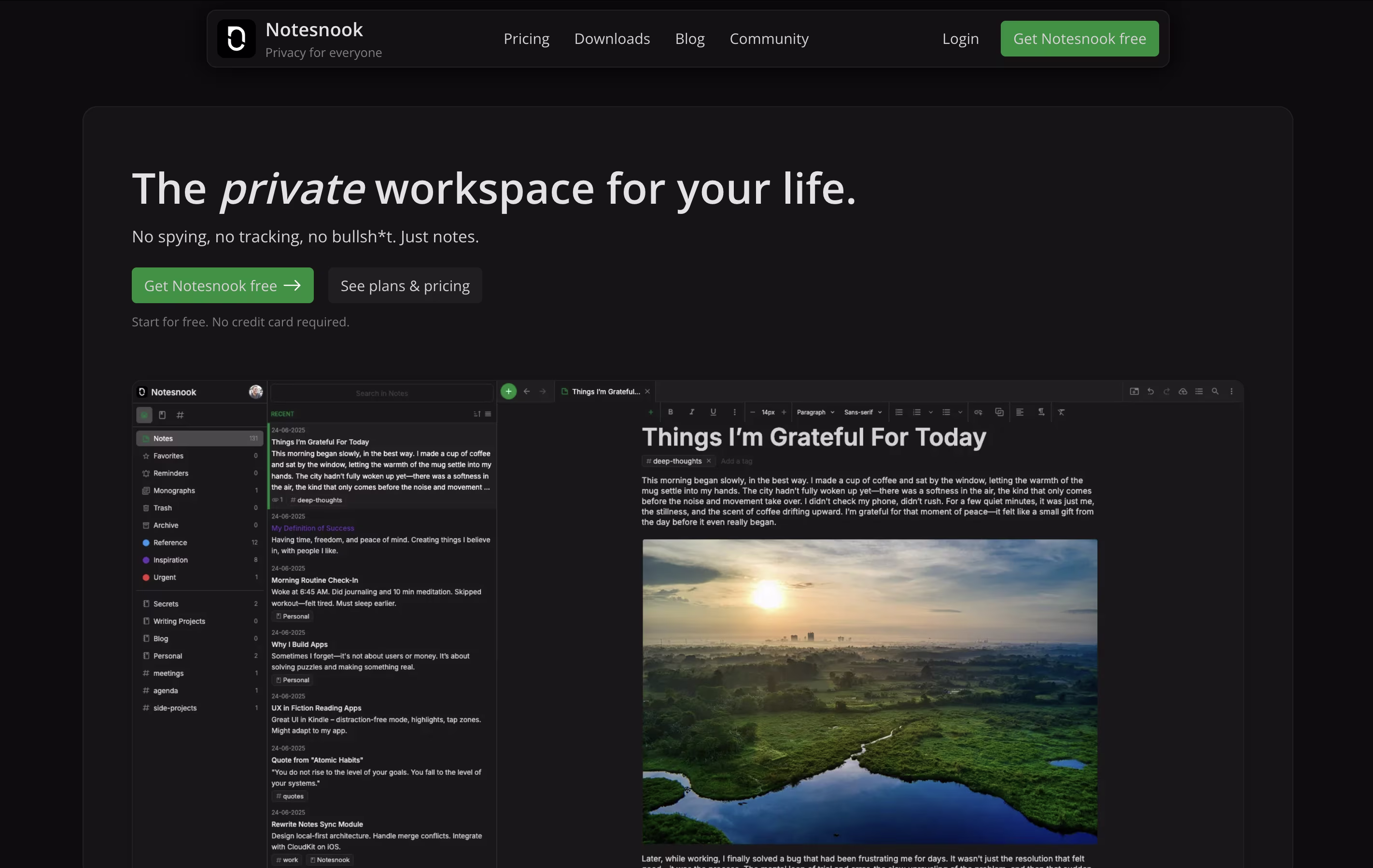Screen dimensions: 1373x868
Task: Visit the Community page
Action: (769, 39)
